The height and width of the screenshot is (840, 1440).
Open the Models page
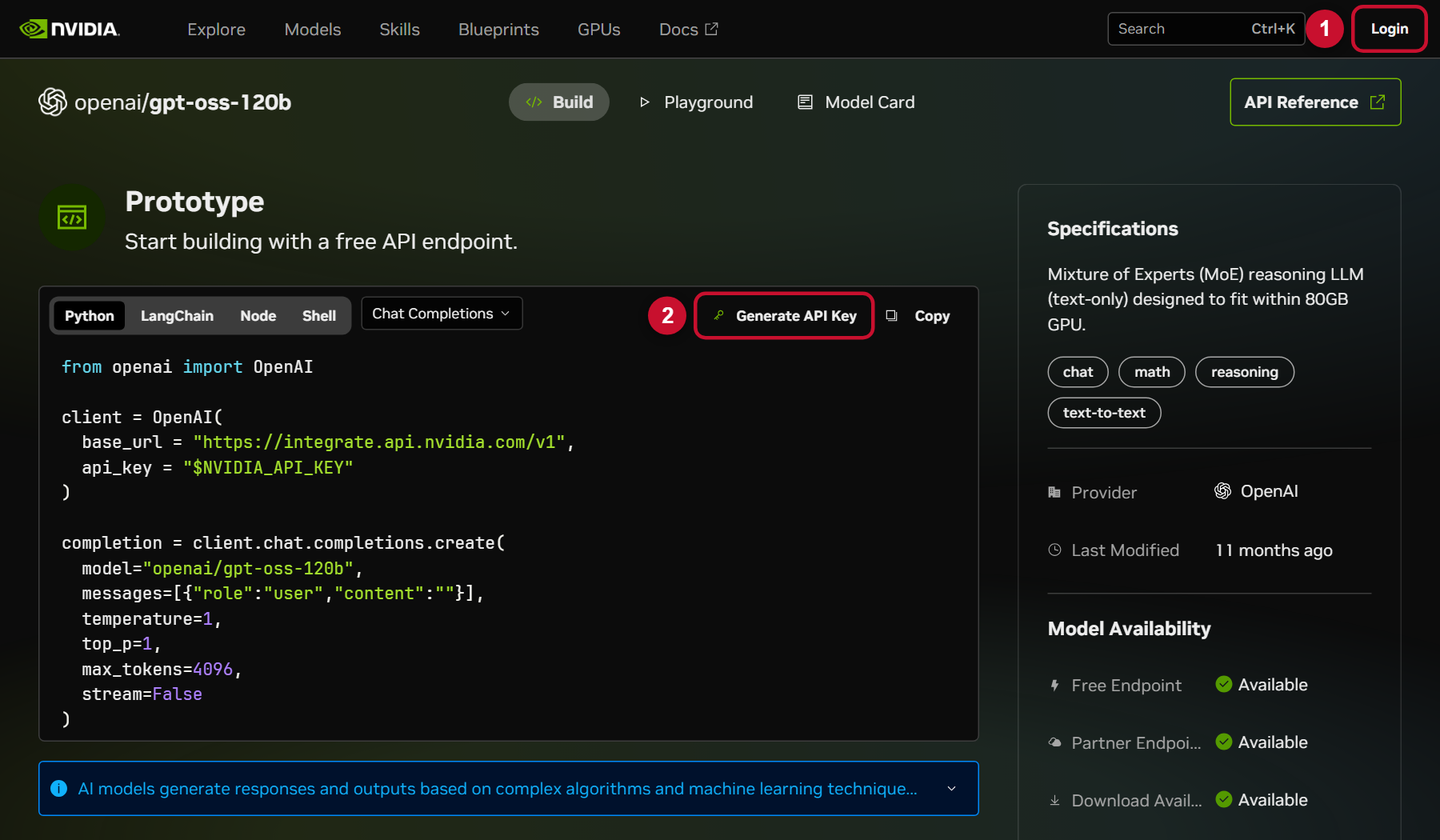[313, 29]
